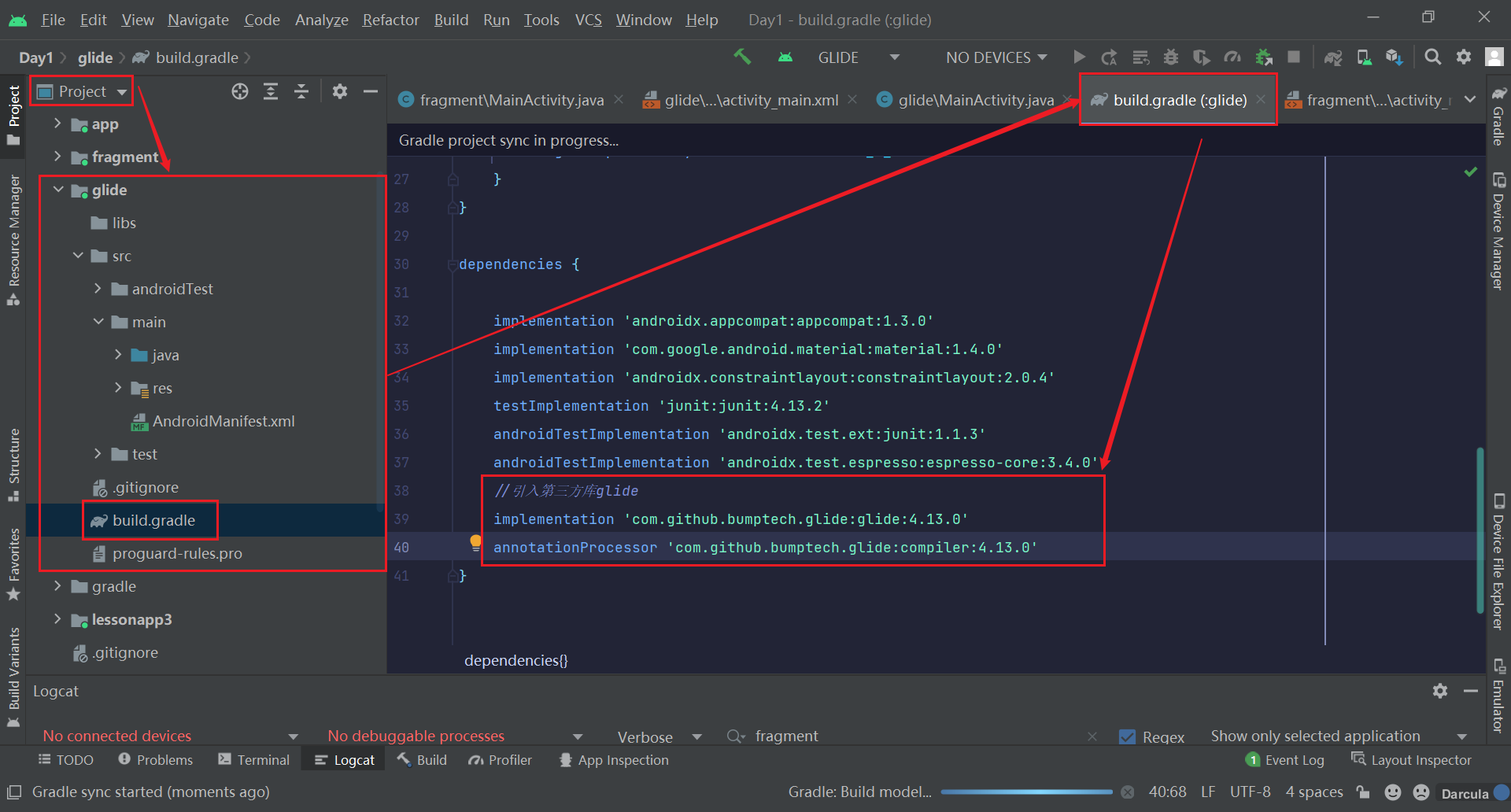The height and width of the screenshot is (812, 1511).
Task: Open the Layout Inspector button
Action: coord(1411,760)
